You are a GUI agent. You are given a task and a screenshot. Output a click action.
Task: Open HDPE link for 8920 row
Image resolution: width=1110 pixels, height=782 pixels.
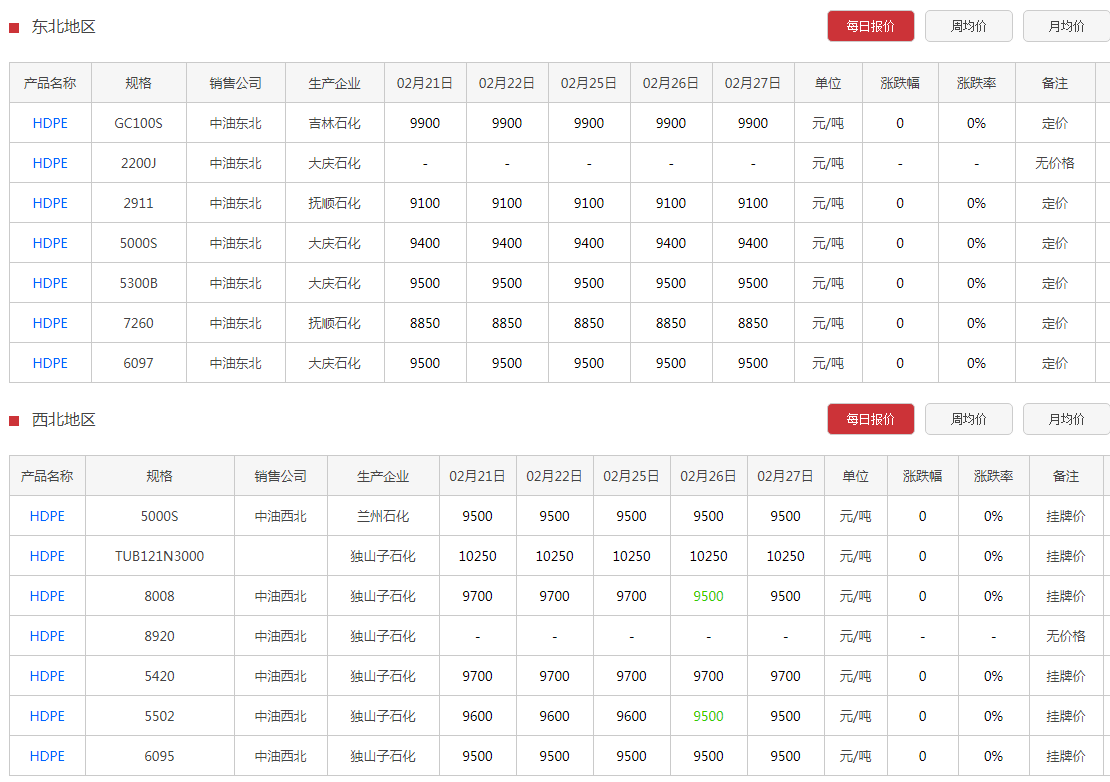[x=47, y=636]
